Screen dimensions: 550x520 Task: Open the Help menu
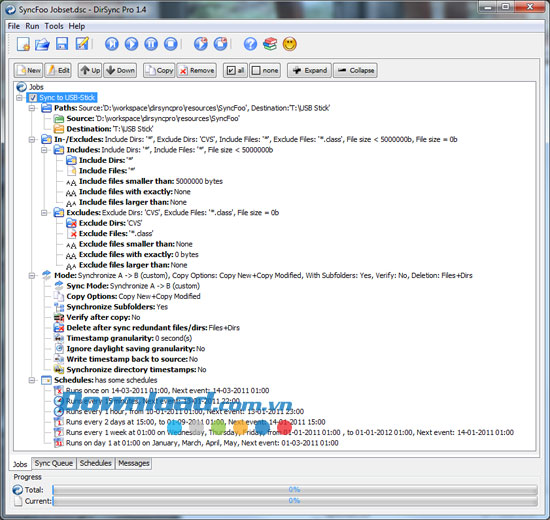click(76, 26)
